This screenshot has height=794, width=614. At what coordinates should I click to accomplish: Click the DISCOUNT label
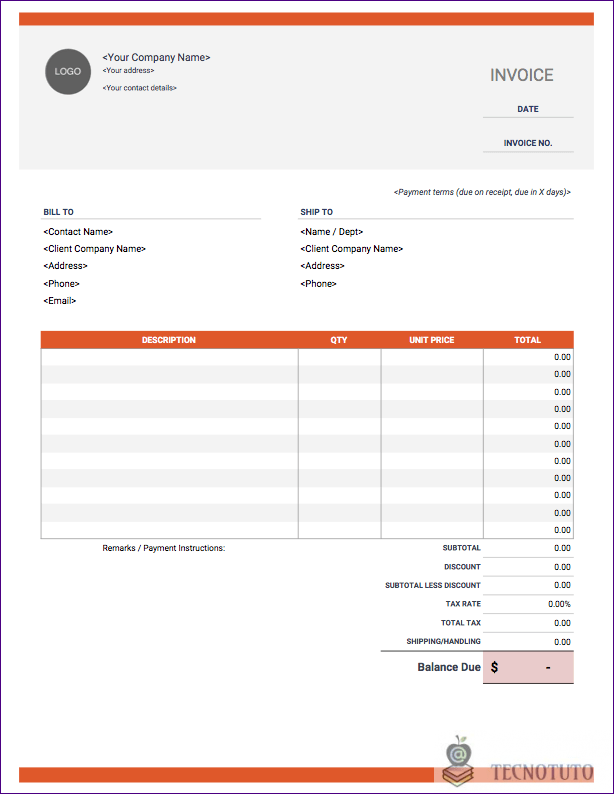point(462,567)
